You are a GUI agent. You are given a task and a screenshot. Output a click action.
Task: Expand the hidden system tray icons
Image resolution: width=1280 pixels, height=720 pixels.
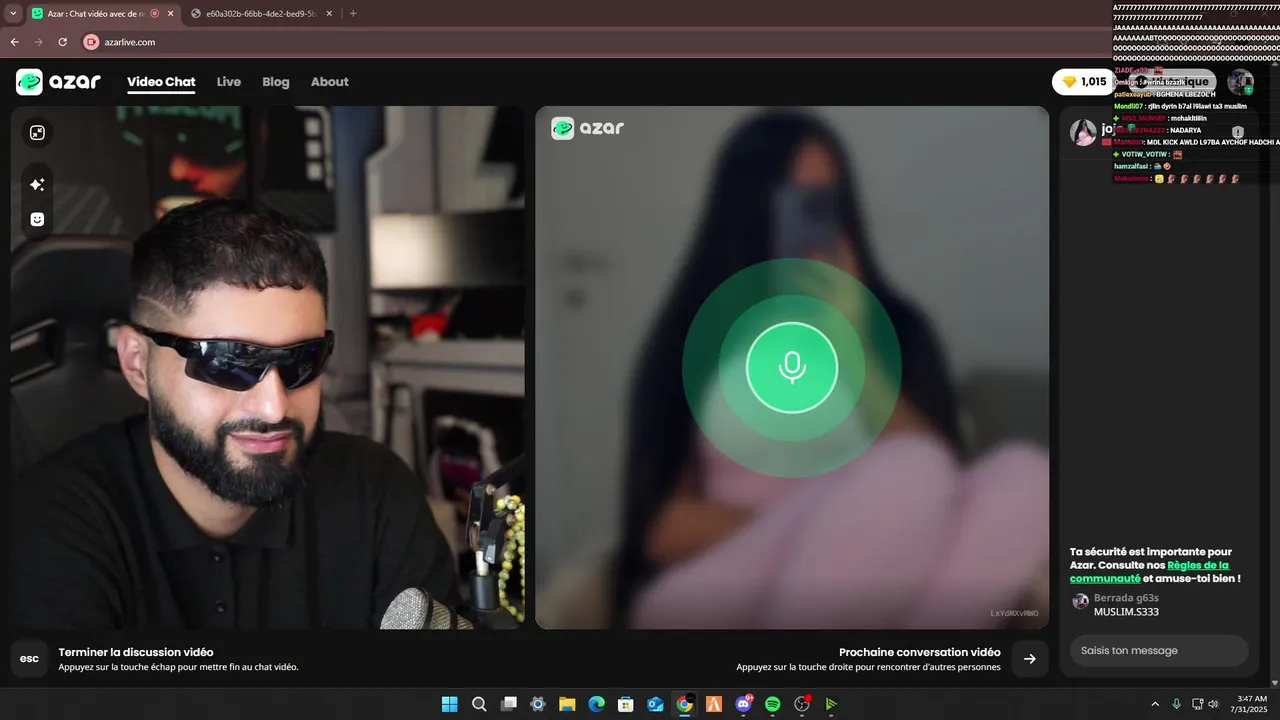pos(1155,704)
